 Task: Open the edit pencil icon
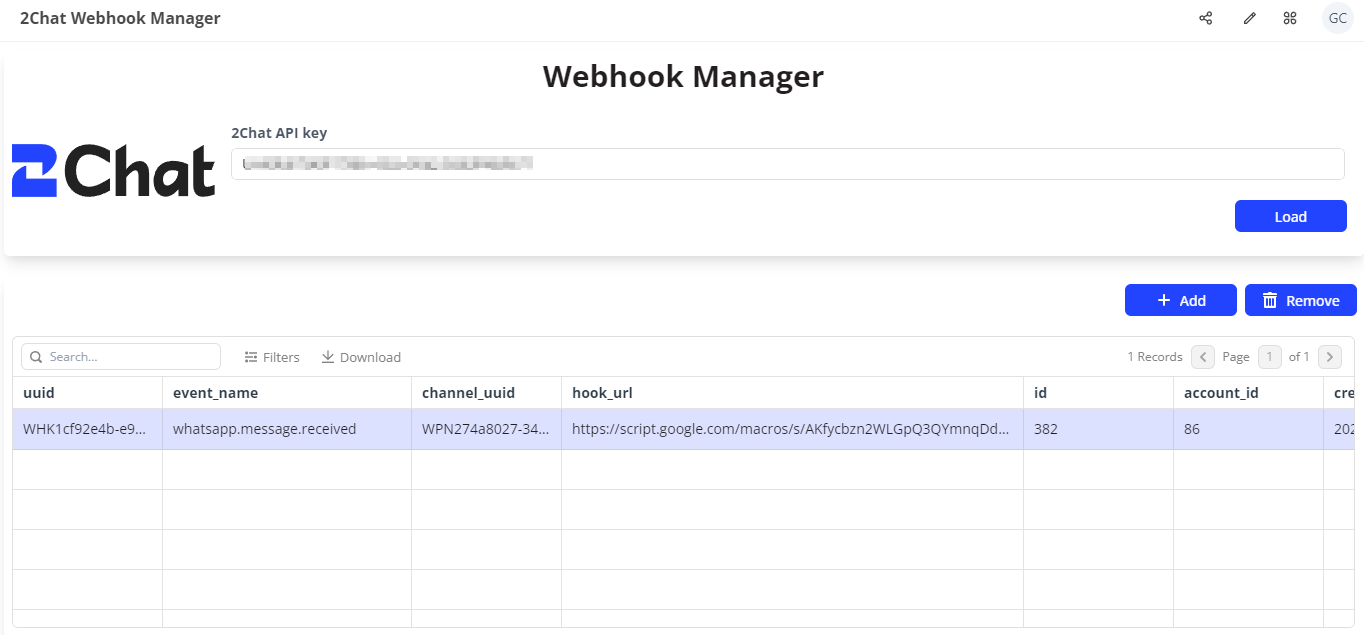tap(1249, 18)
